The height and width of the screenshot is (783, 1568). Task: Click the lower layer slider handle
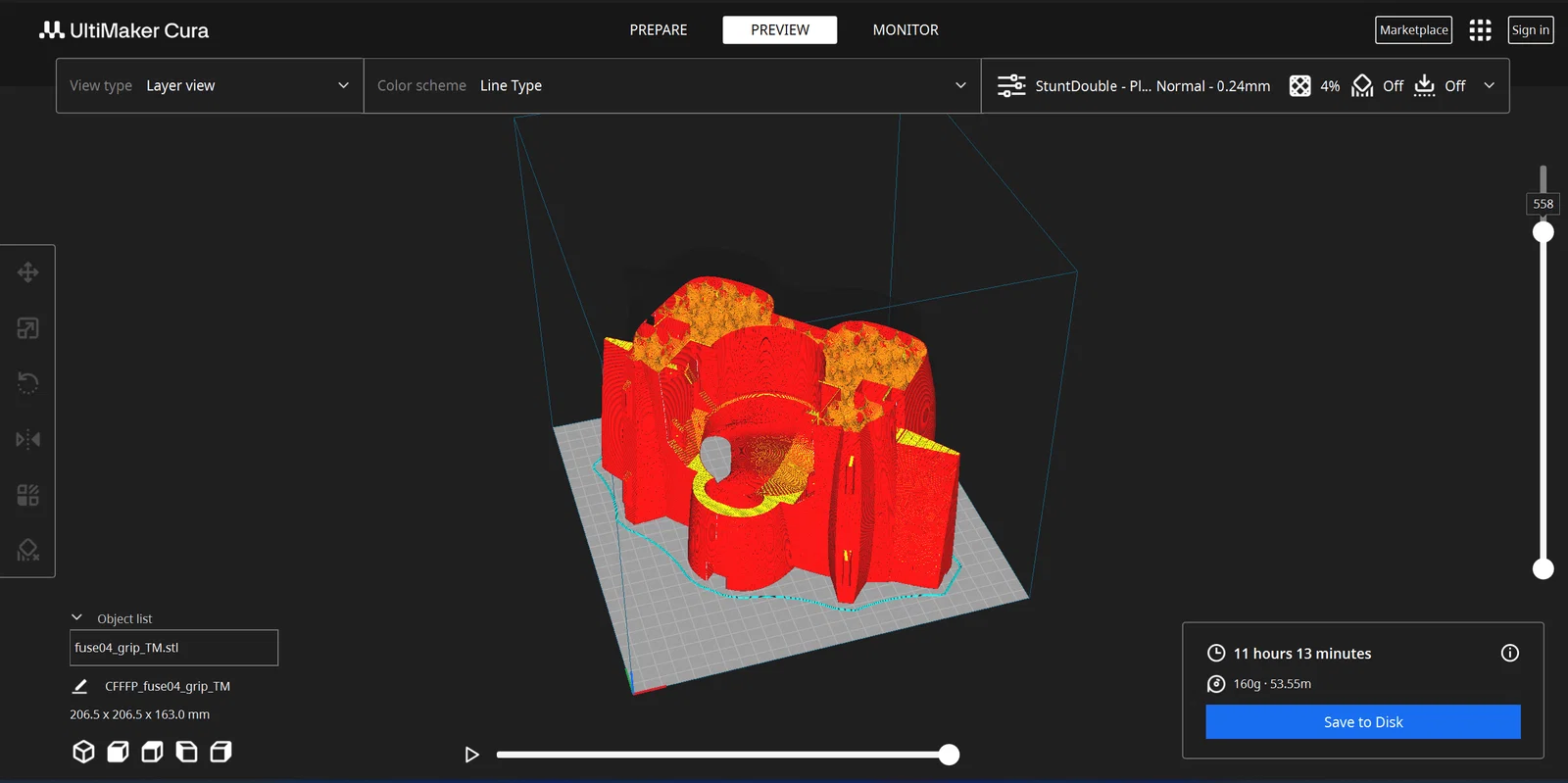1543,569
